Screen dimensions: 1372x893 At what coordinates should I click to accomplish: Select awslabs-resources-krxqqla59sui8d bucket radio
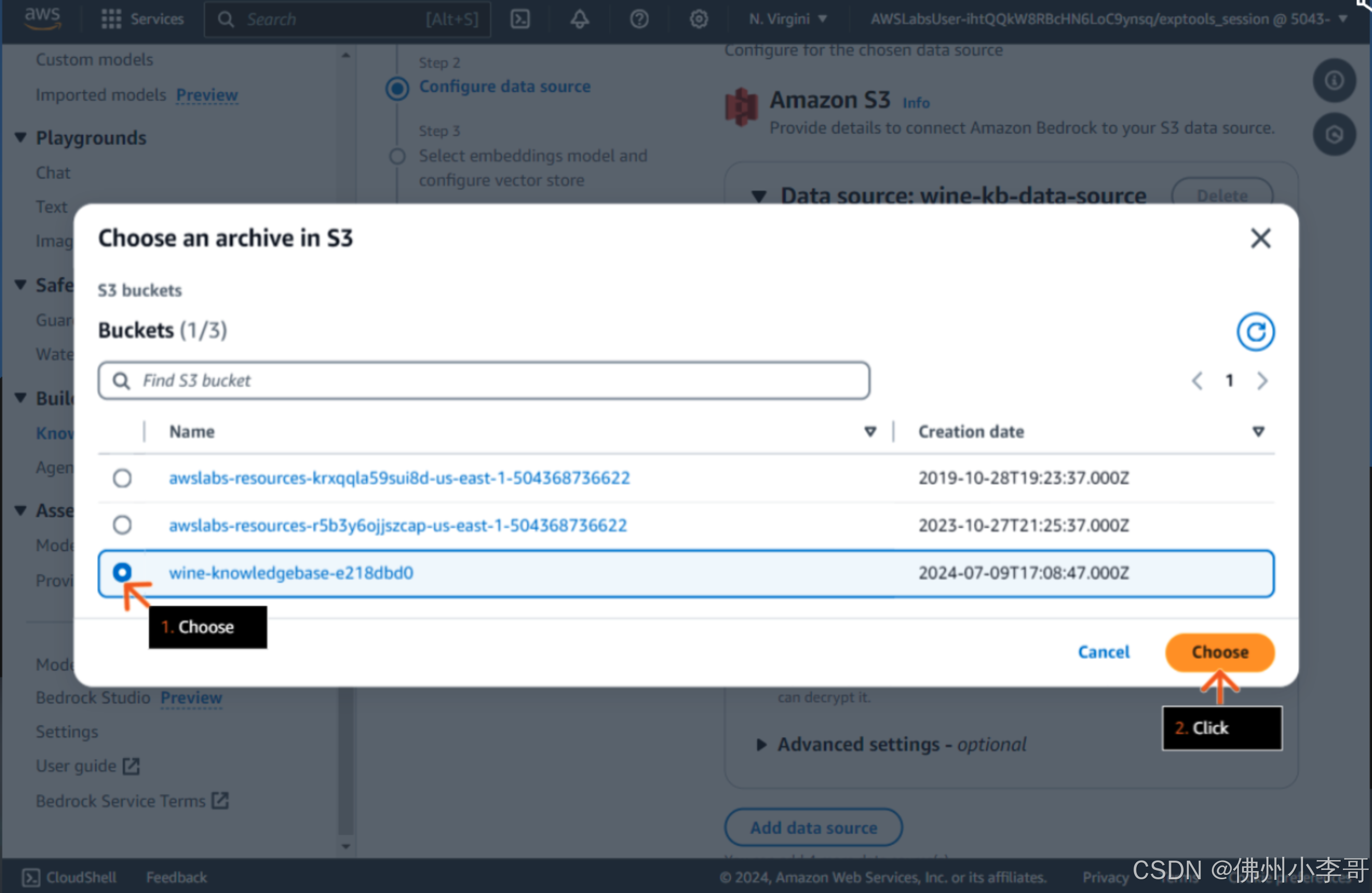coord(122,478)
